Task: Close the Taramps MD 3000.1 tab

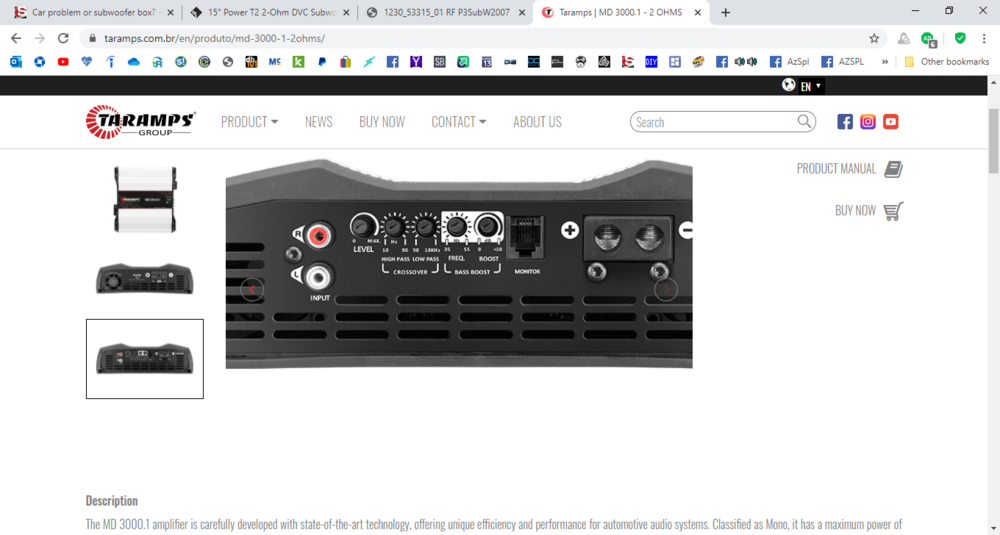Action: point(698,12)
